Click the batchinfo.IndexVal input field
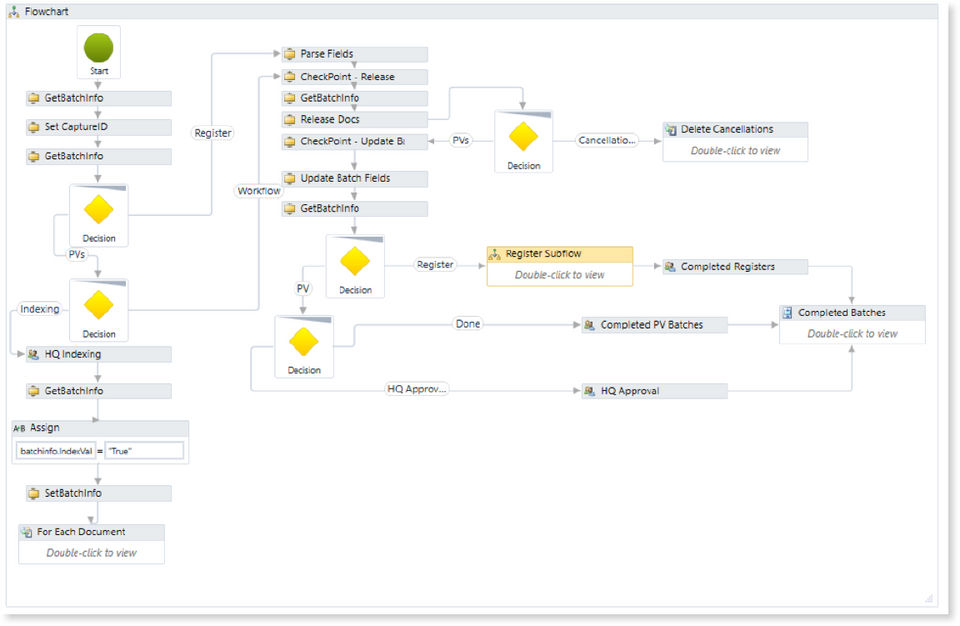Image resolution: width=960 pixels, height=626 pixels. (x=56, y=451)
